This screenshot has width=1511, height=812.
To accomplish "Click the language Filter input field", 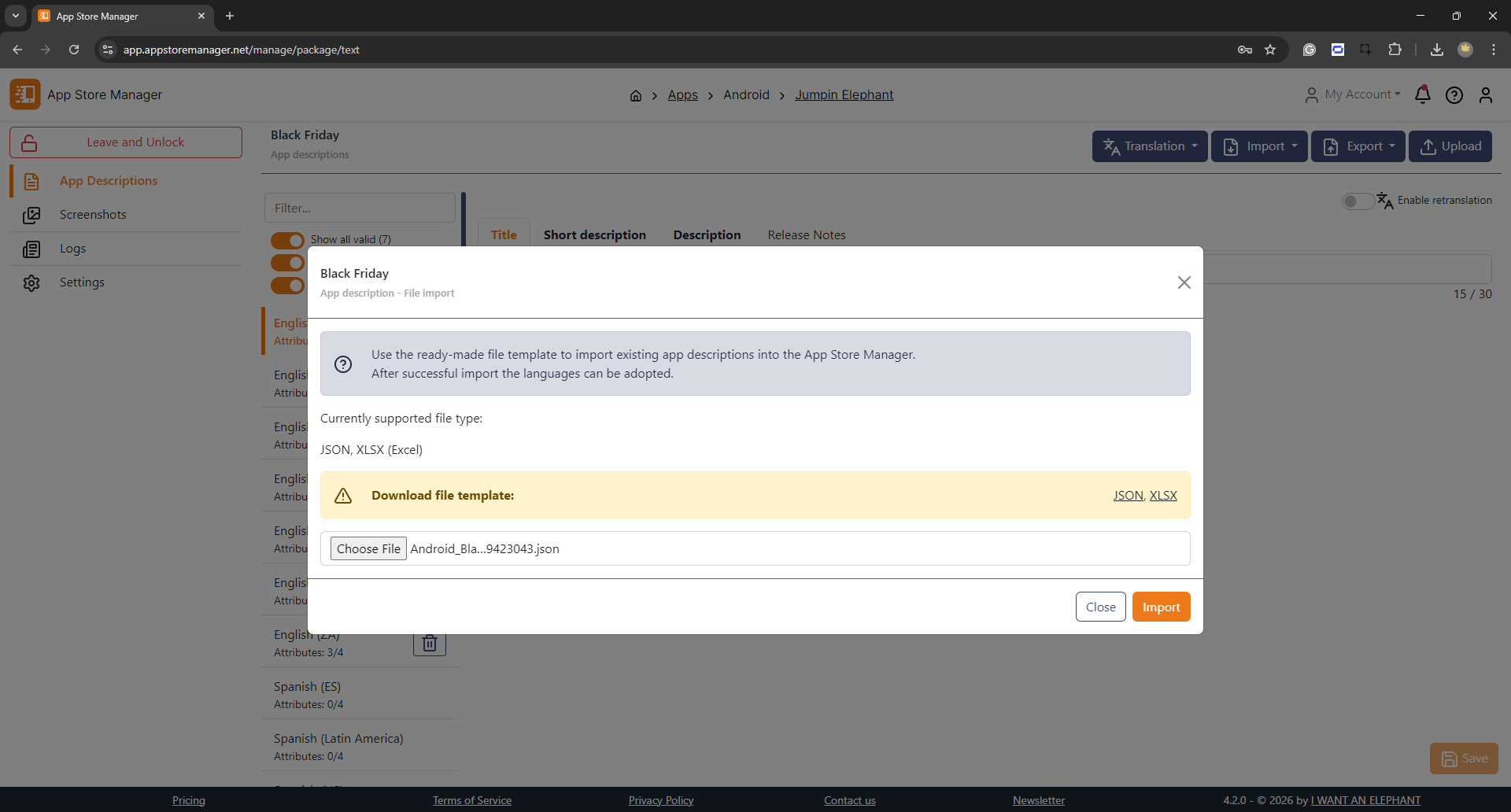I will 360,209.
